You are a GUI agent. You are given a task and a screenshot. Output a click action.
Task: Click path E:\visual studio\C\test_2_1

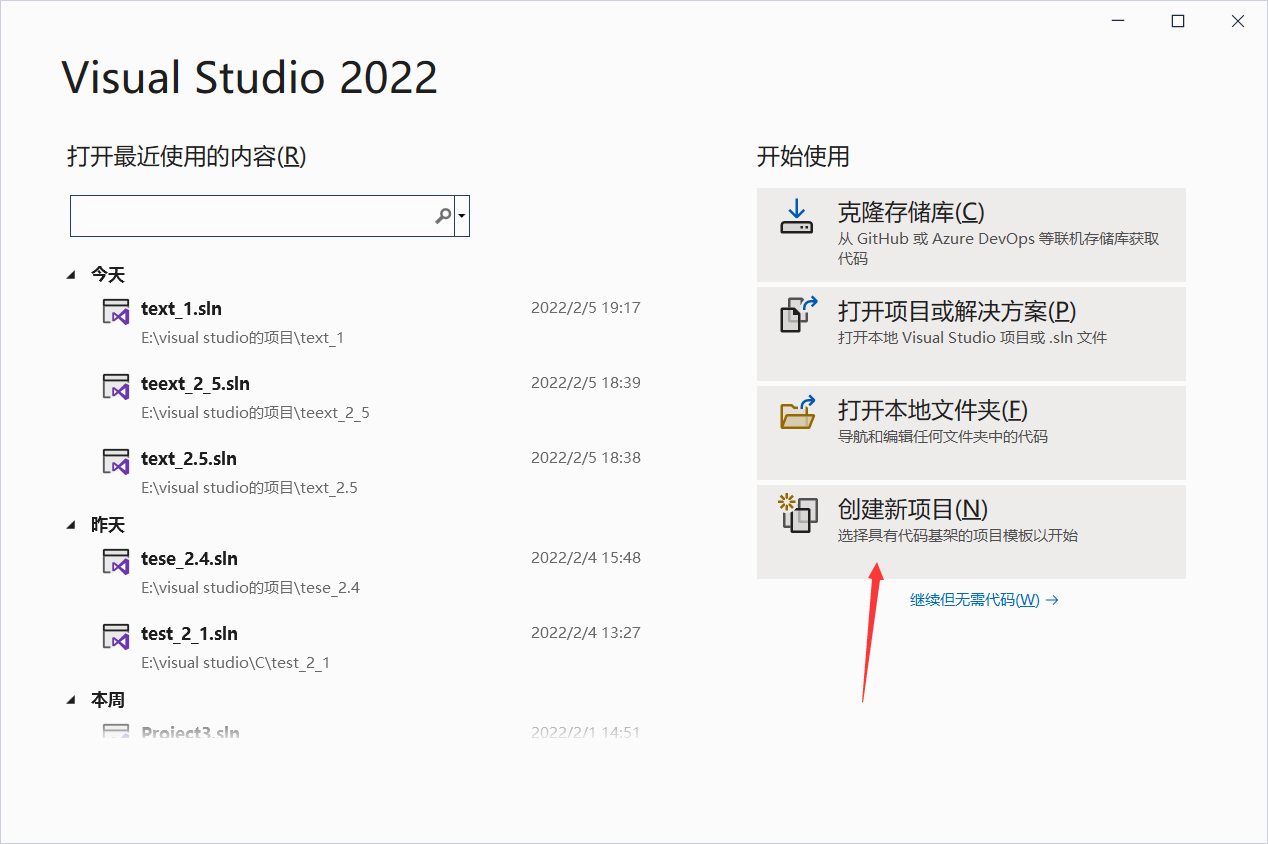235,662
